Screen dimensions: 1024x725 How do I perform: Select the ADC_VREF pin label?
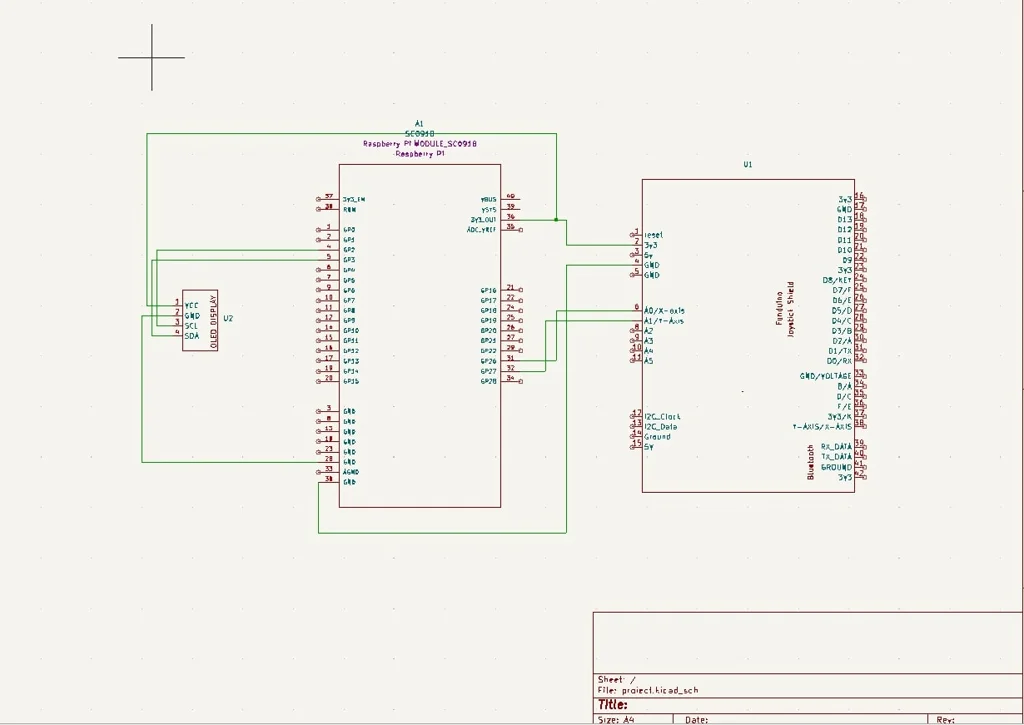point(481,230)
